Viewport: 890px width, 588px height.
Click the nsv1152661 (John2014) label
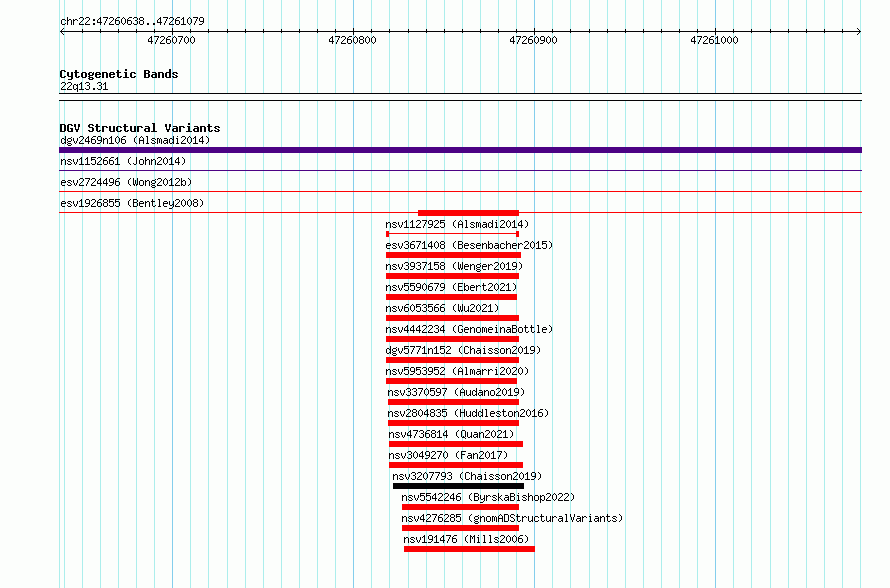click(x=123, y=161)
